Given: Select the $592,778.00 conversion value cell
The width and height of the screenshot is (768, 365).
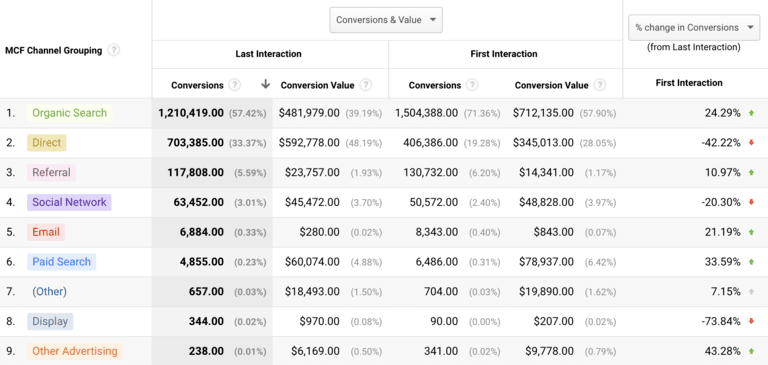Looking at the screenshot, I should tap(309, 143).
